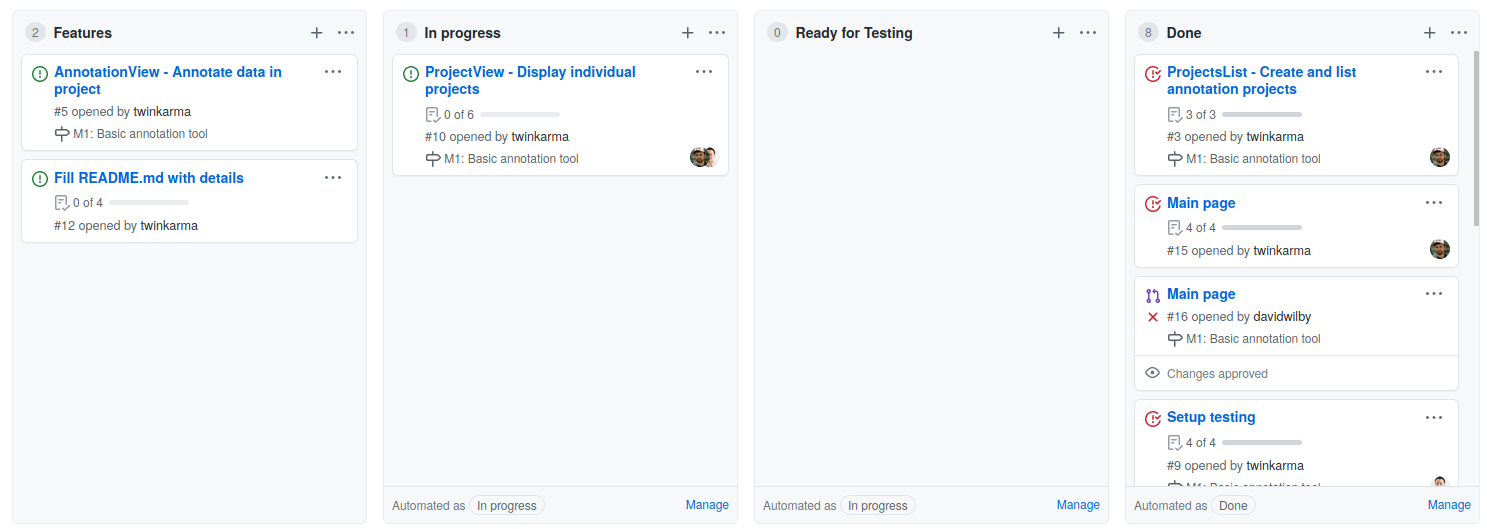Open Fill README.md card options menu
This screenshot has height=529, width=1487.
coord(333,178)
